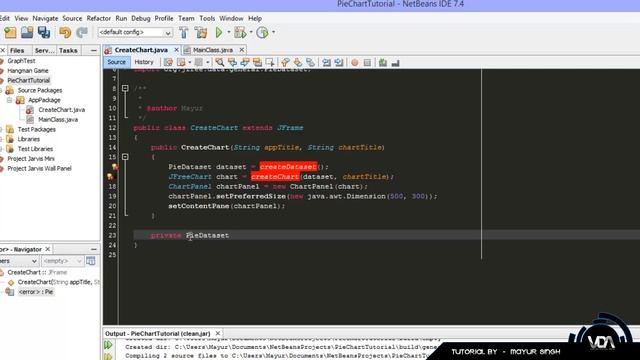The image size is (640, 360).
Task: Click the Shift Line Left icon
Action: (326, 62)
